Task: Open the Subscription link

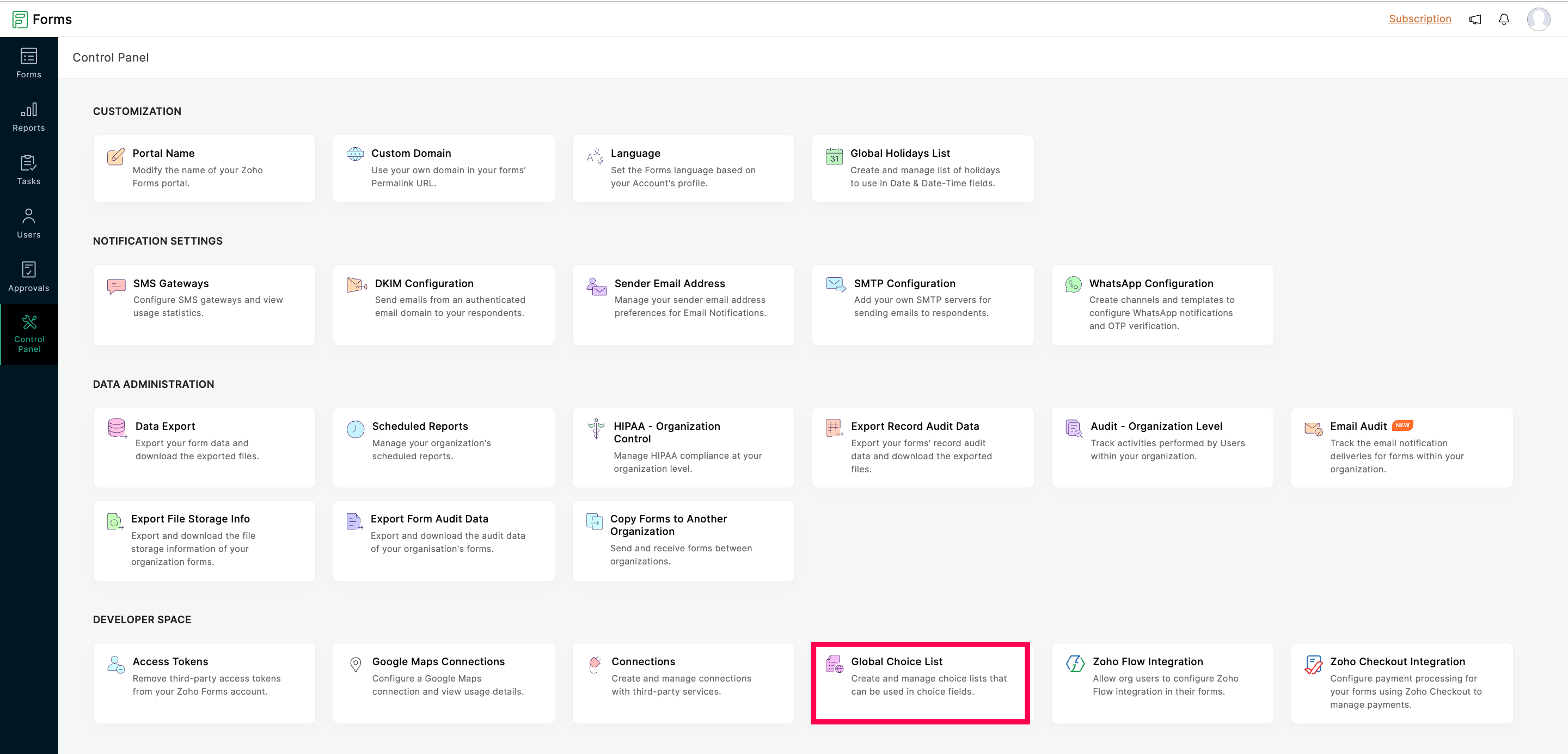Action: [1419, 19]
